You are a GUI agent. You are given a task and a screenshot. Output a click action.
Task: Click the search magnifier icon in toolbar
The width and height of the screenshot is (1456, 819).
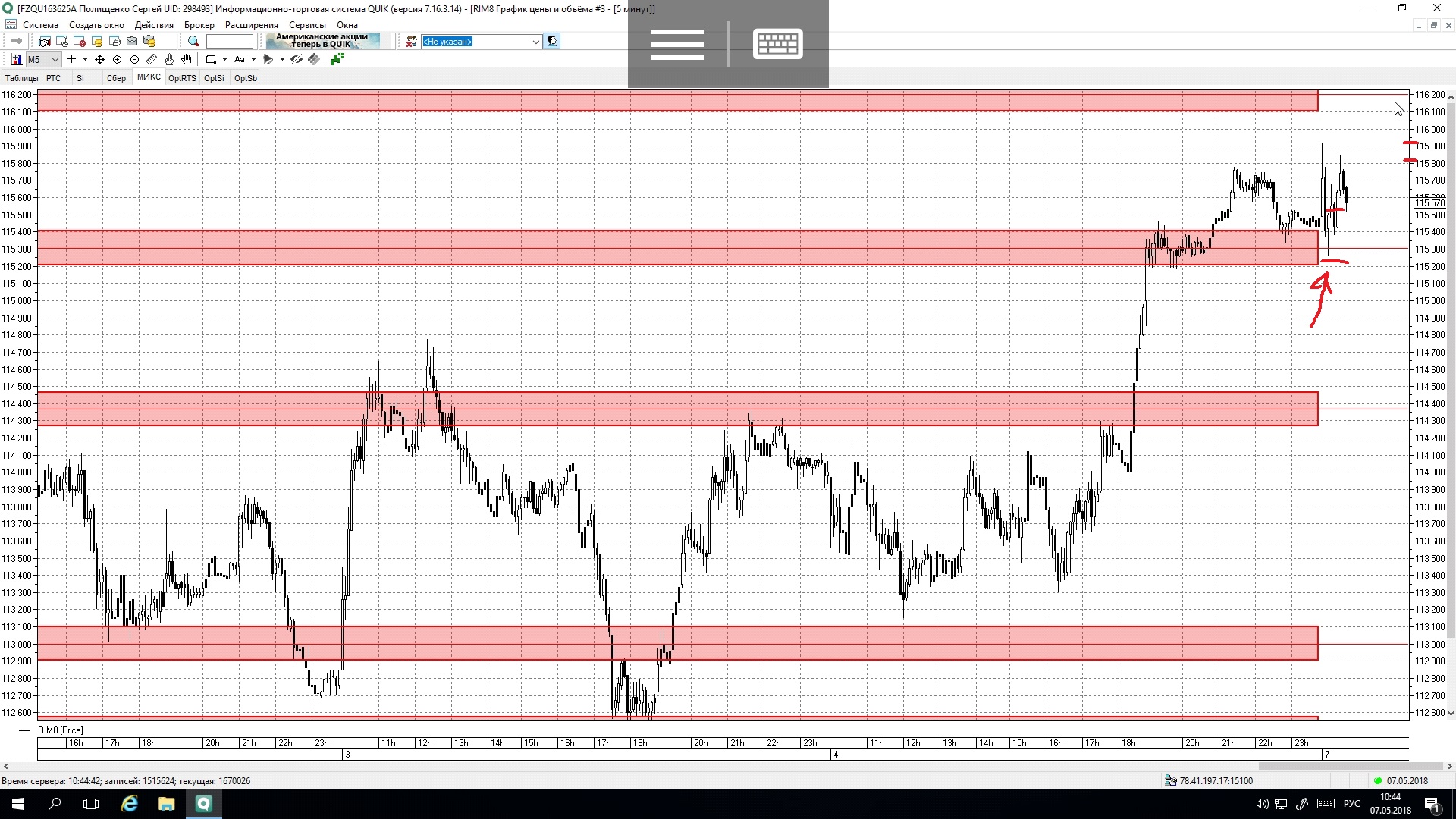point(193,42)
